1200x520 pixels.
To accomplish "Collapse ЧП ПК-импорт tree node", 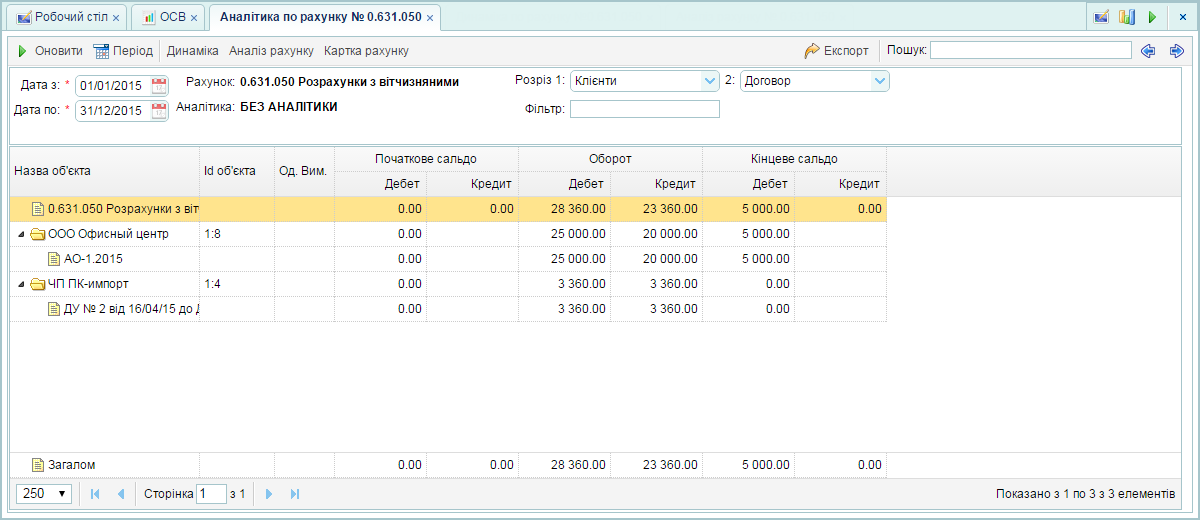I will (21, 284).
